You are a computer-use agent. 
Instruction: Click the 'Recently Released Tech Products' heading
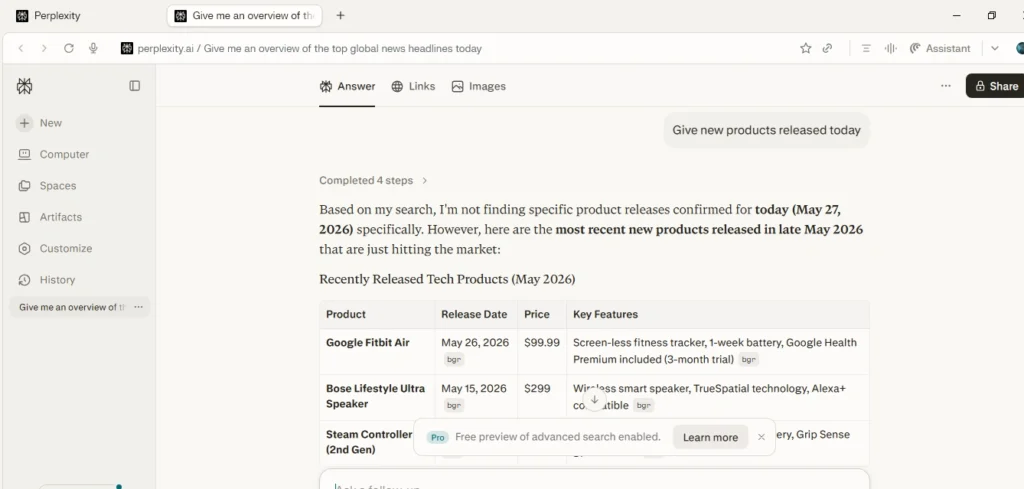(447, 279)
